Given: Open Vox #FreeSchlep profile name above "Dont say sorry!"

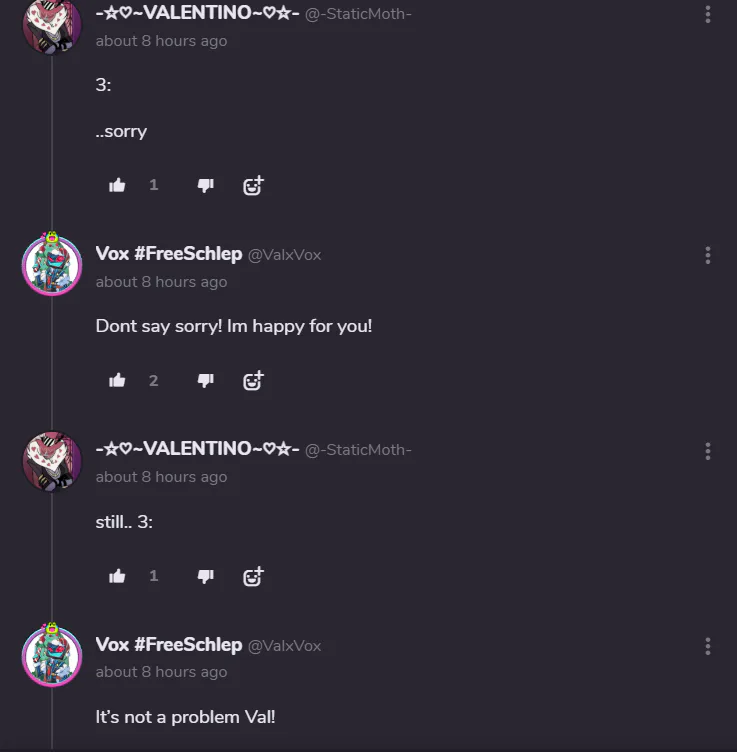Looking at the screenshot, I should click(x=169, y=254).
